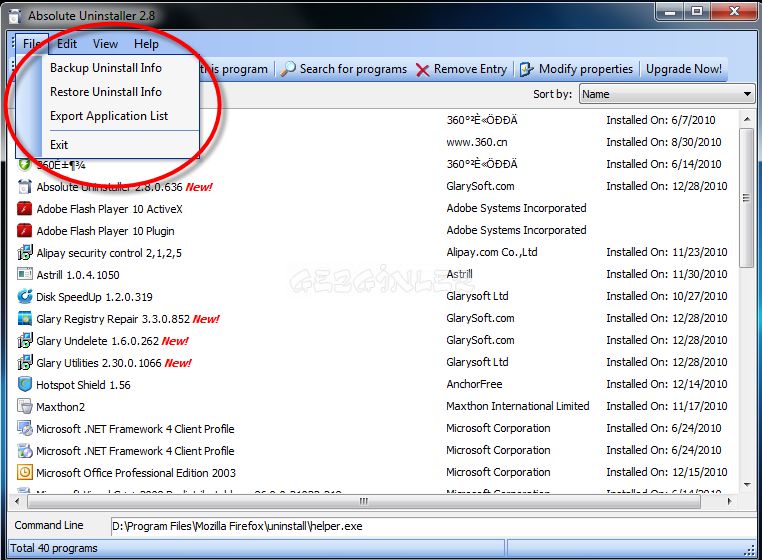Click Installed On: 11/23/2010 date
This screenshot has height=560, width=762.
pyautogui.click(x=667, y=252)
